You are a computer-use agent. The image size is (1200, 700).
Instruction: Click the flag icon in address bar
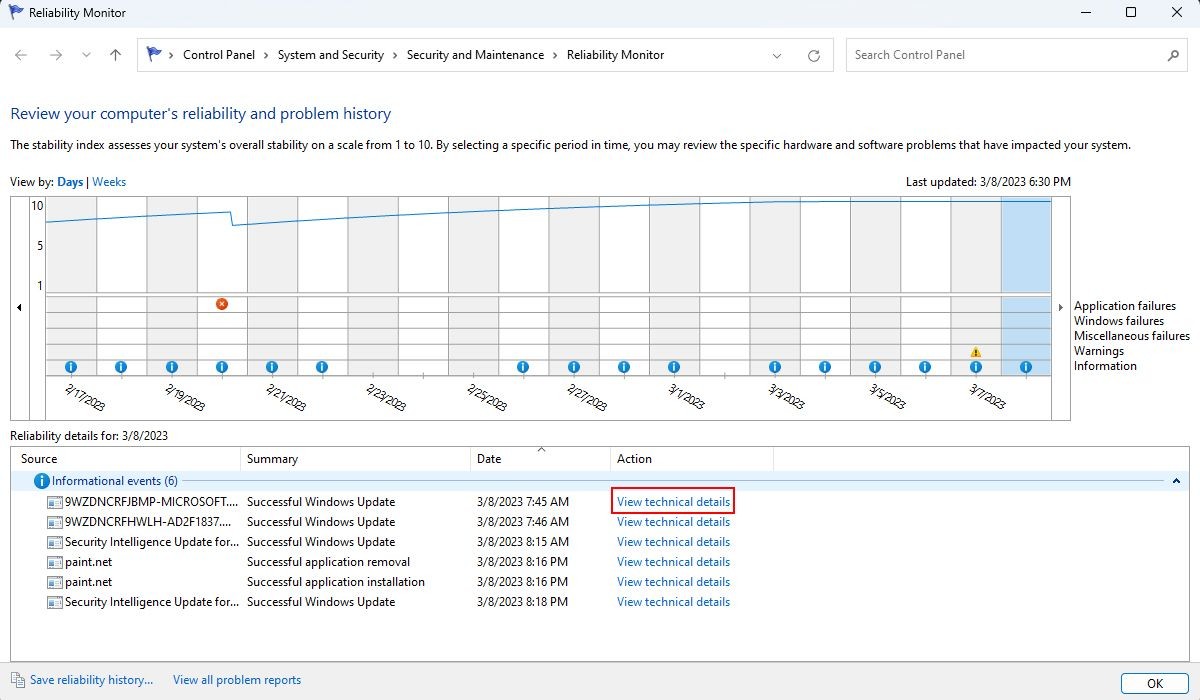154,55
